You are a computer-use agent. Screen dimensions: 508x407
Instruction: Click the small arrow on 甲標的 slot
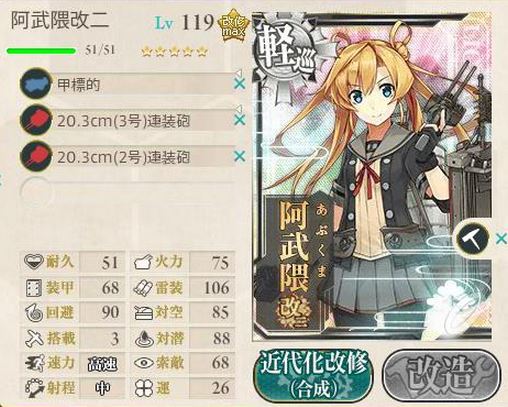point(239,72)
